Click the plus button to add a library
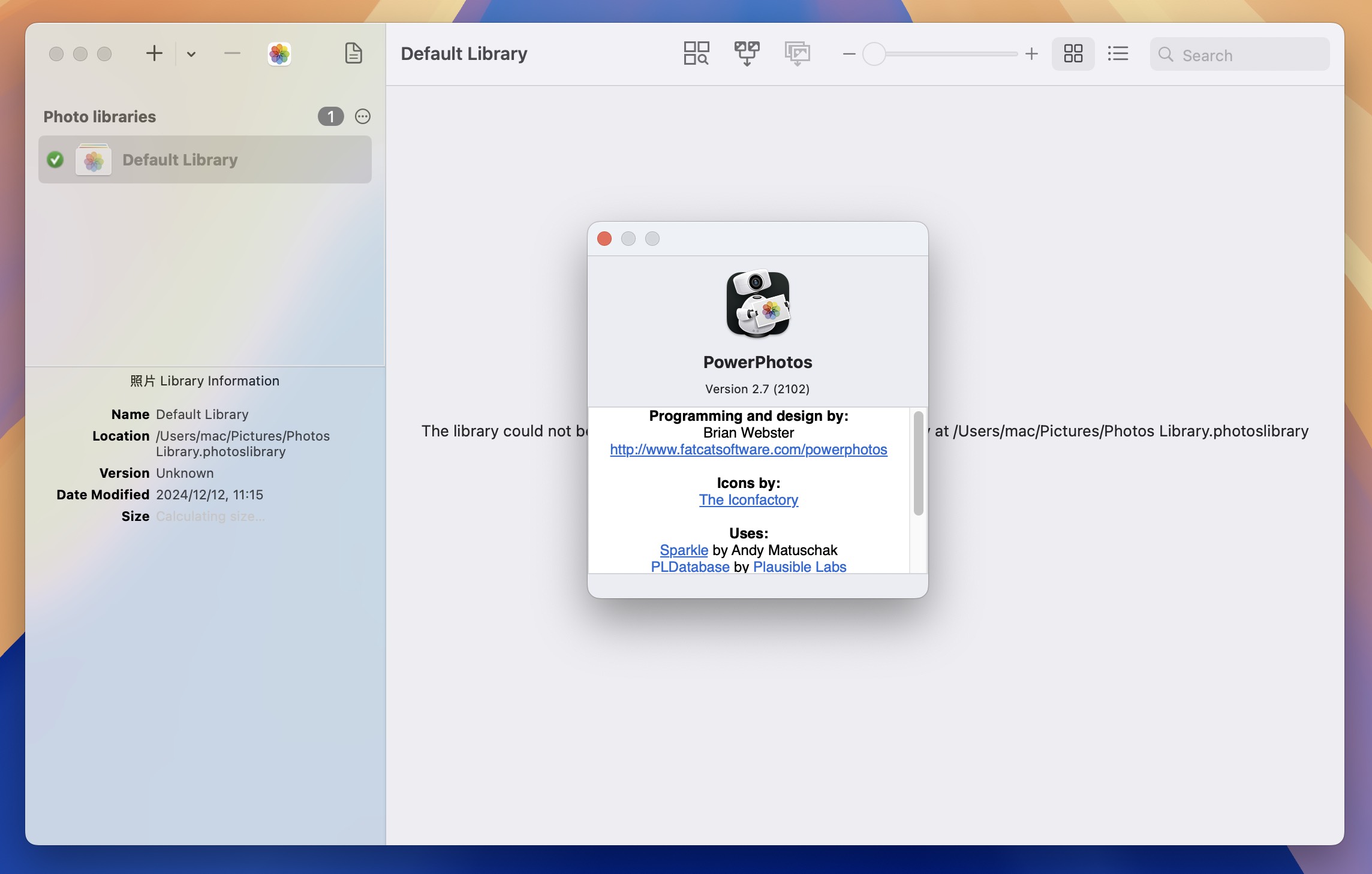This screenshot has height=874, width=1372. tap(154, 54)
